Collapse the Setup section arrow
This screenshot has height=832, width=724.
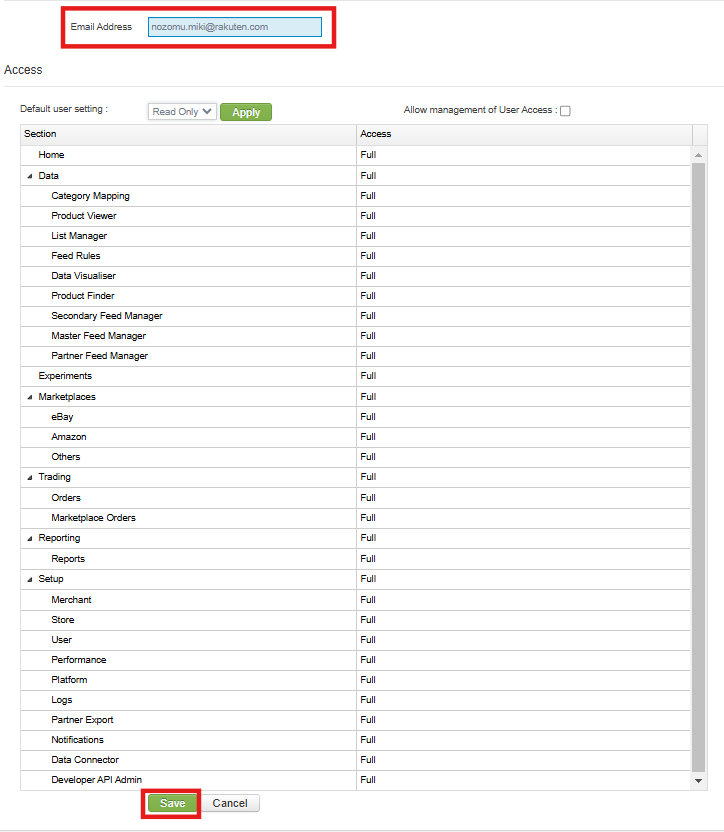pyautogui.click(x=30, y=579)
